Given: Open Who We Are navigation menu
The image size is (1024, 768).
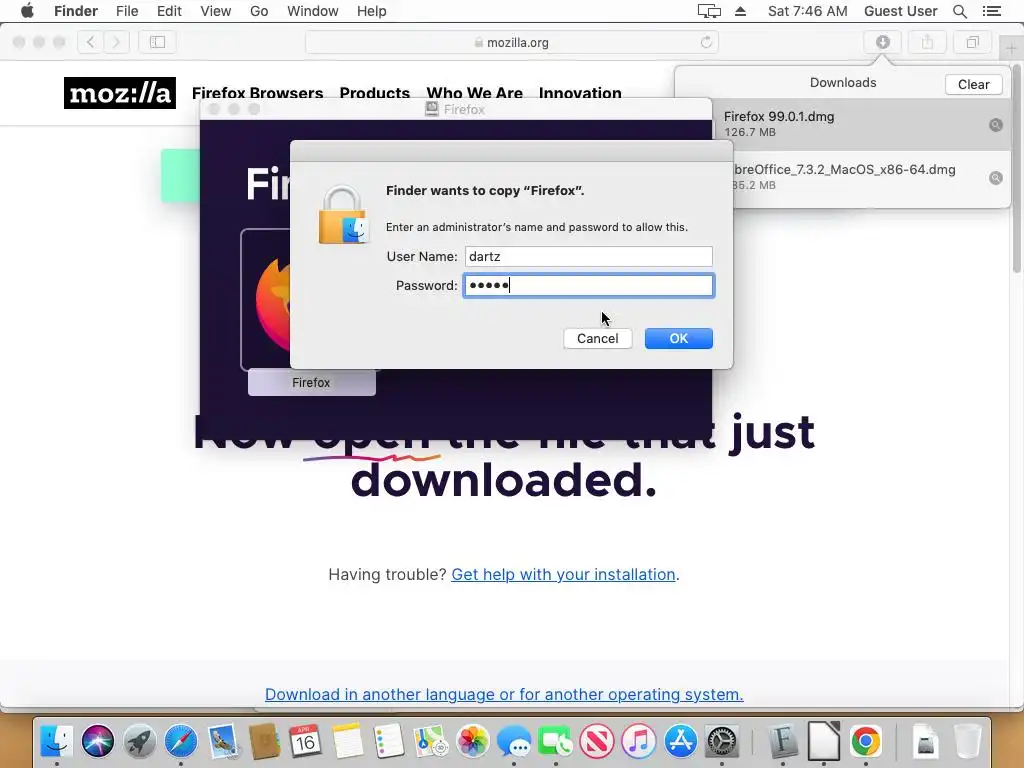Looking at the screenshot, I should [x=475, y=93].
